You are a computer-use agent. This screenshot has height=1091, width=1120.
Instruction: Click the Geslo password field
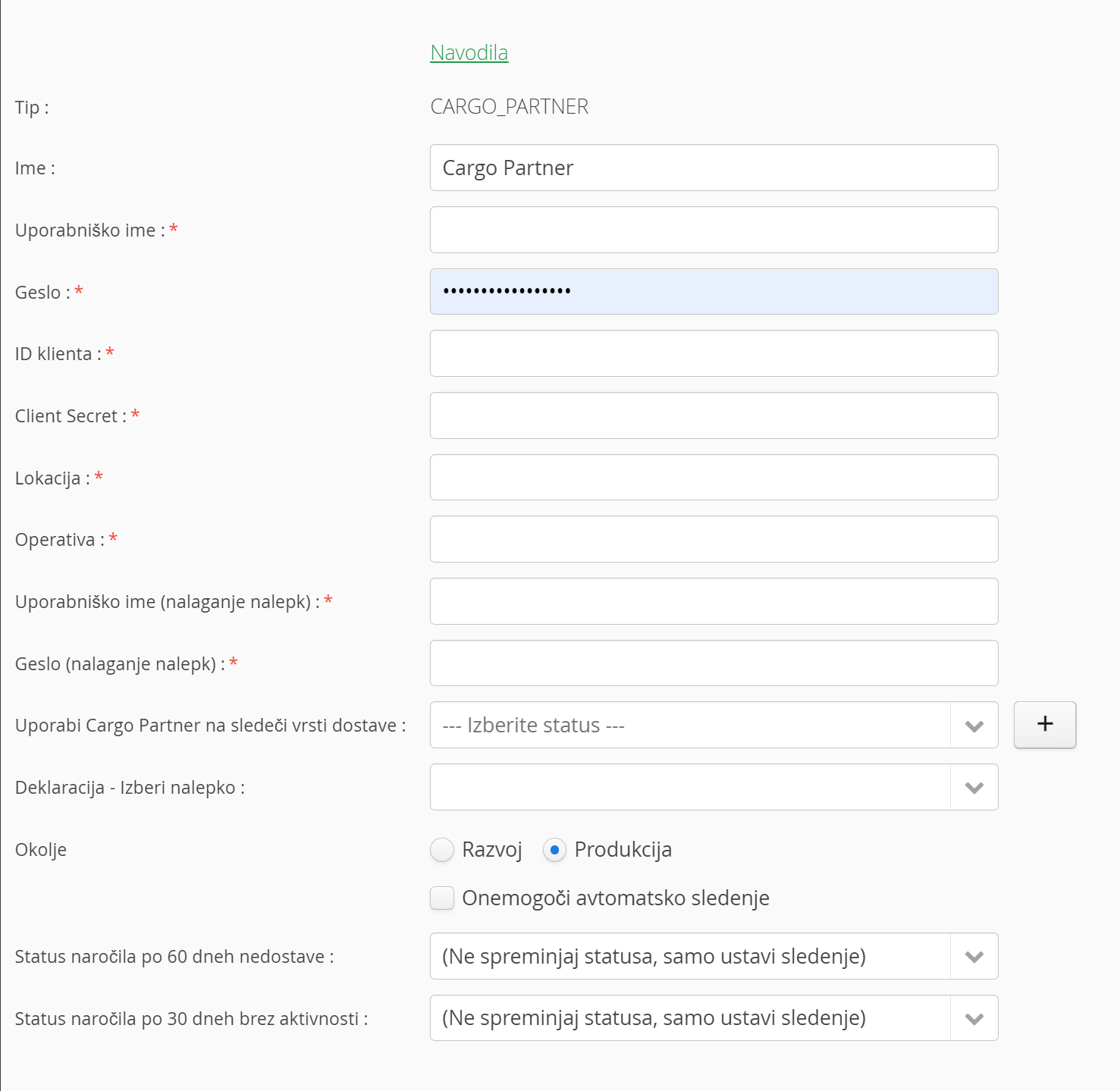tap(714, 292)
